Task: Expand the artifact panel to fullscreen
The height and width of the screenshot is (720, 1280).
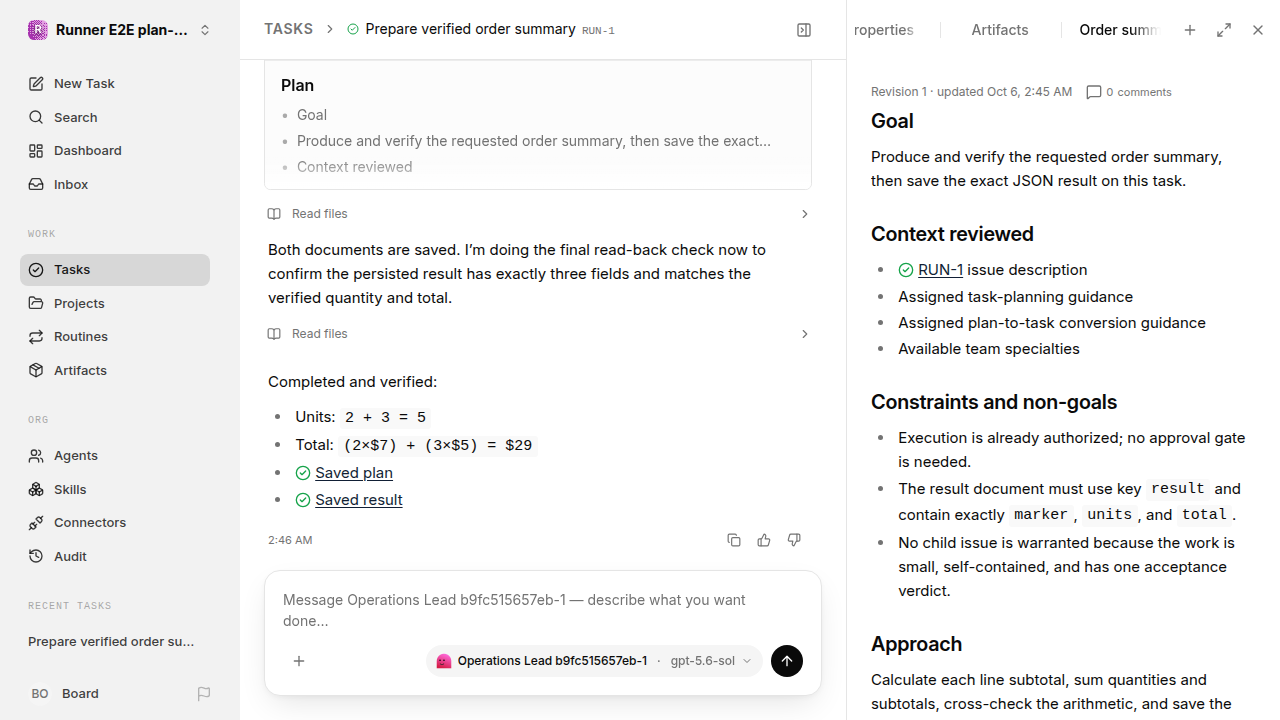Action: pyautogui.click(x=1224, y=30)
